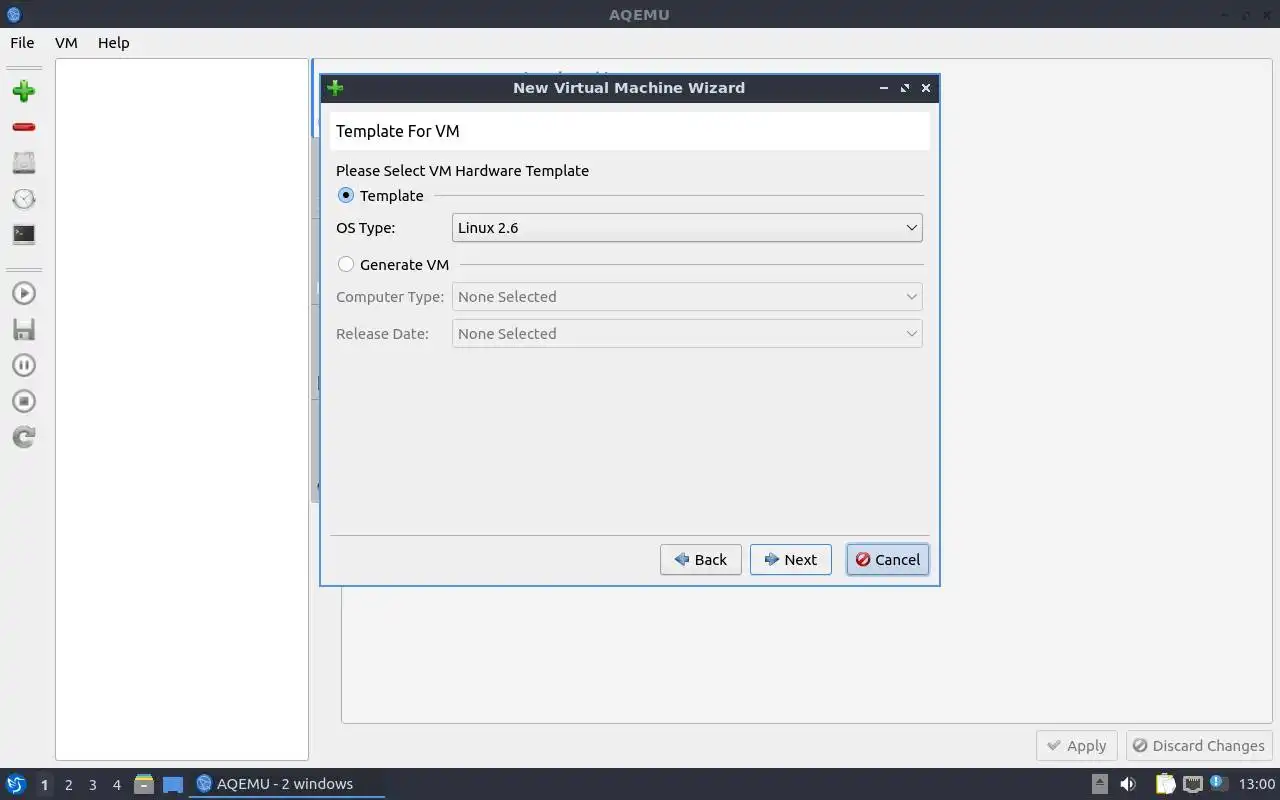This screenshot has height=800, width=1280.
Task: Click the notification info tray icon
Action: (1217, 783)
